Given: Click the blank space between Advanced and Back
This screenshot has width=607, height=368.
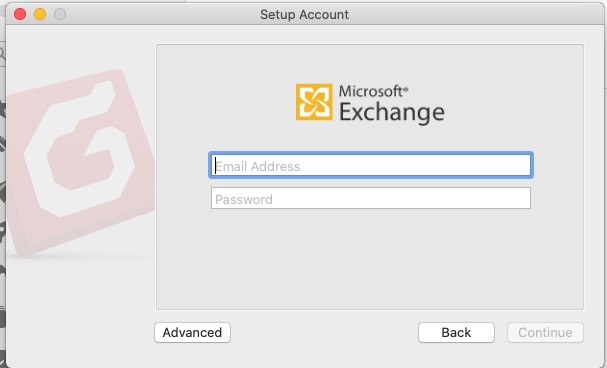Looking at the screenshot, I should click(x=324, y=332).
